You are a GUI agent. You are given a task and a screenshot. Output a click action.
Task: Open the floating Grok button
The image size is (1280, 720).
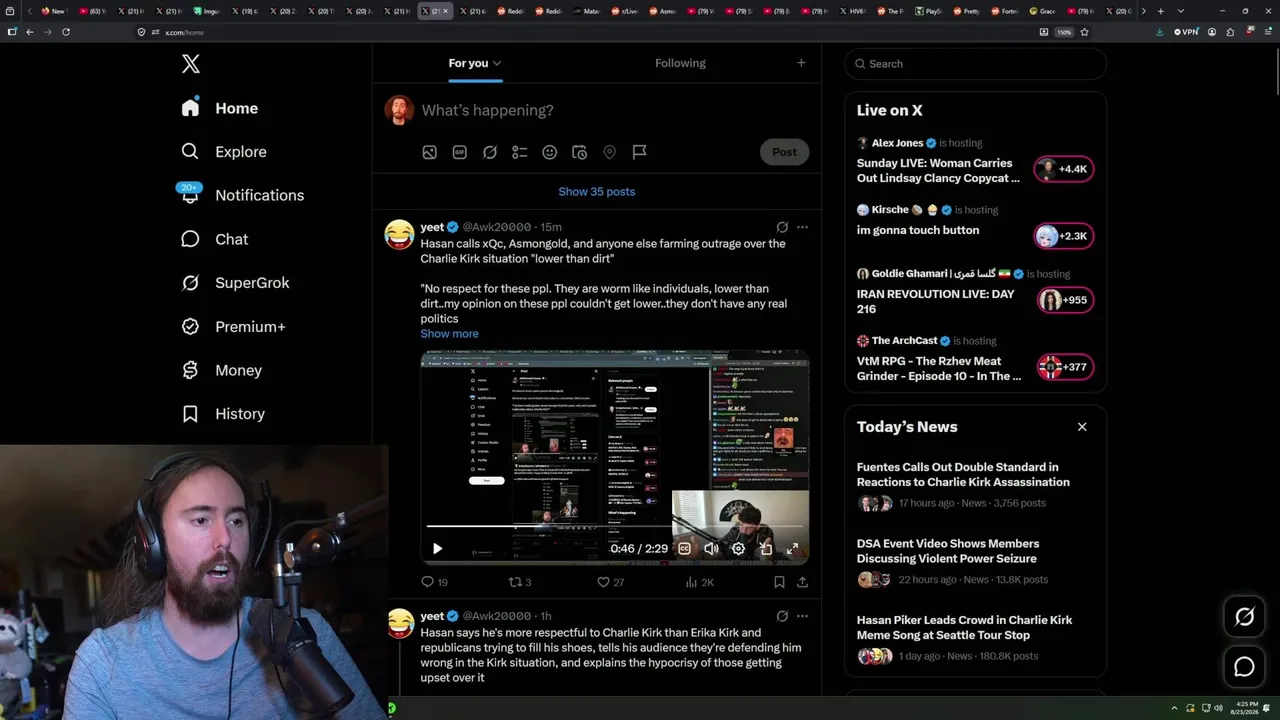point(1244,617)
